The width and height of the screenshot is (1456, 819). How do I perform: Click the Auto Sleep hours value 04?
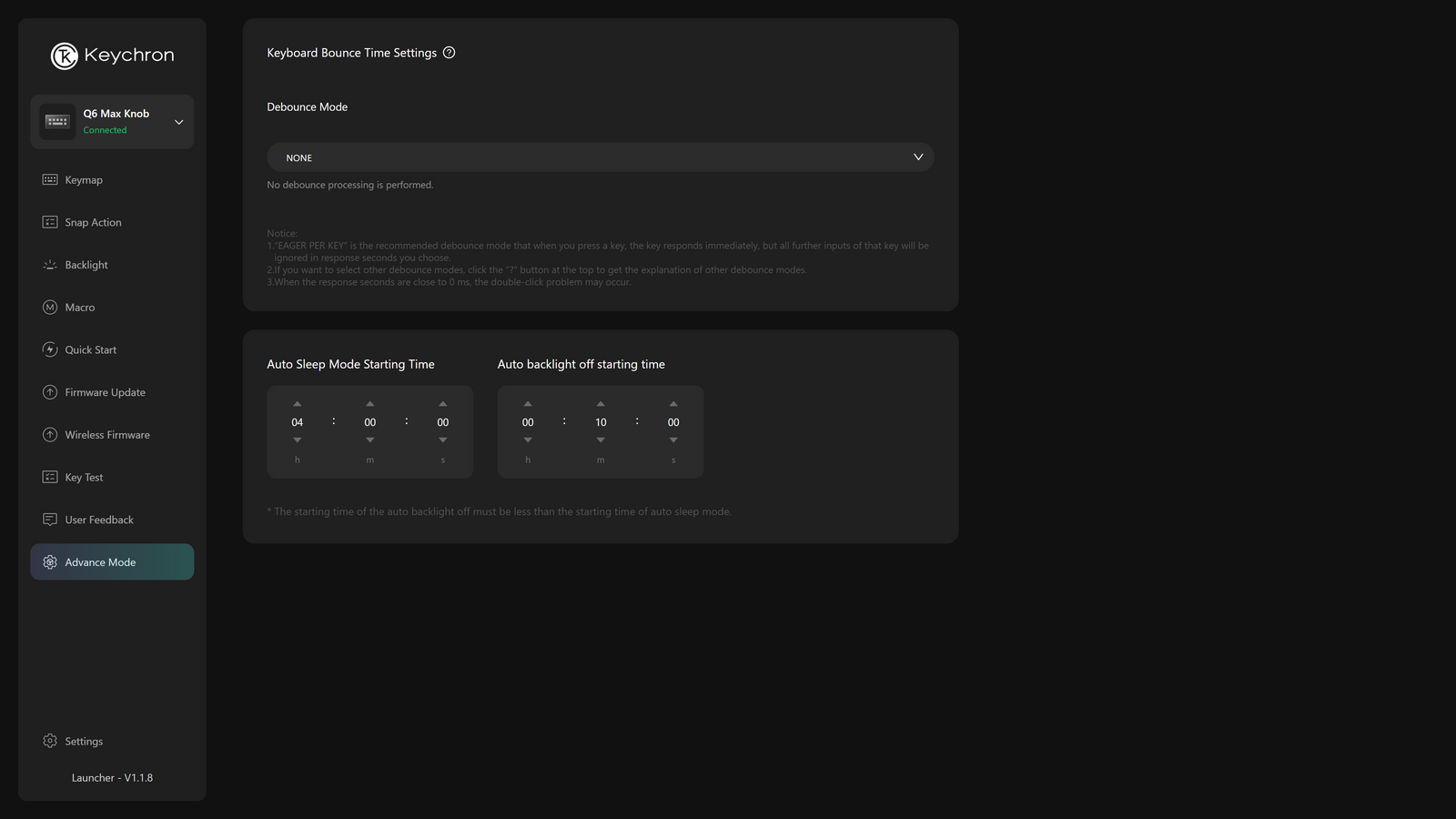(x=297, y=422)
